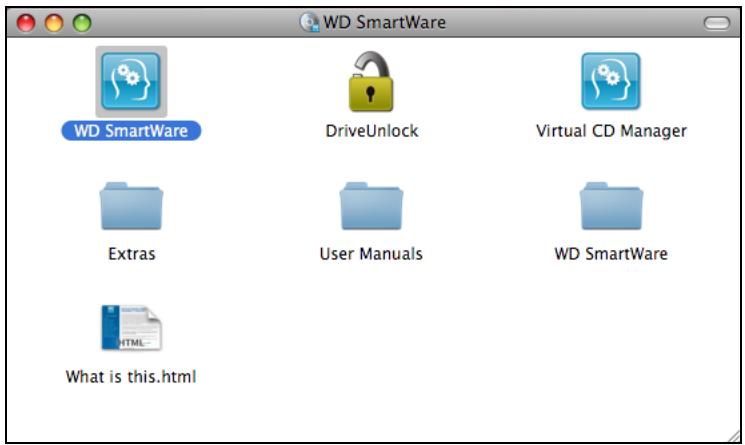Click the Extras folder name
The height and width of the screenshot is (445, 745).
point(132,254)
